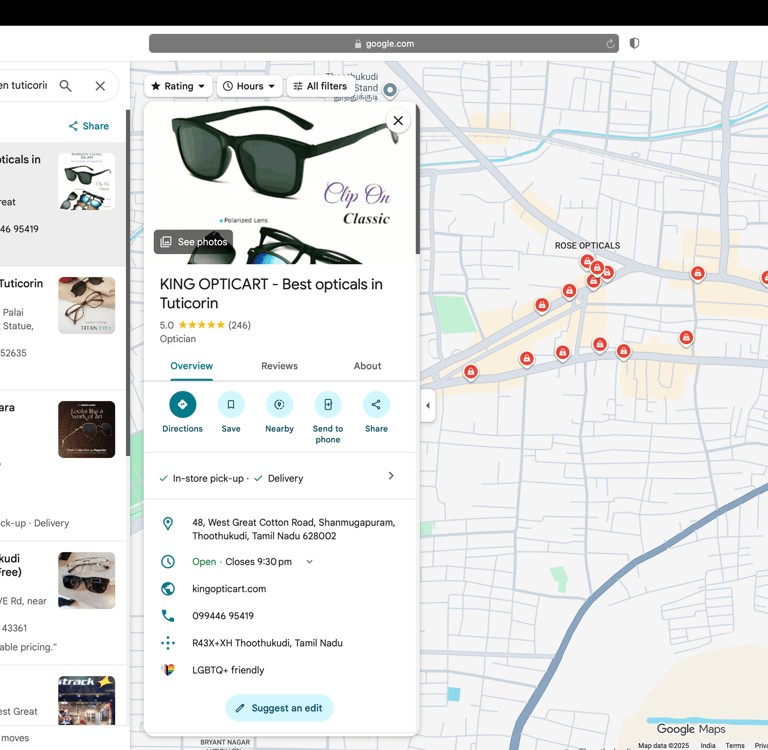The height and width of the screenshot is (750, 768).
Task: Click the plus code dots icon
Action: click(x=168, y=643)
